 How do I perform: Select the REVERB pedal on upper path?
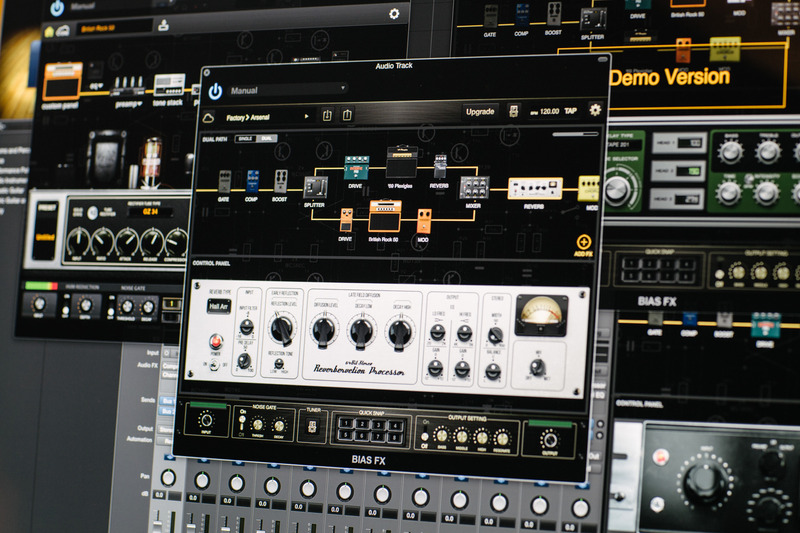click(440, 167)
